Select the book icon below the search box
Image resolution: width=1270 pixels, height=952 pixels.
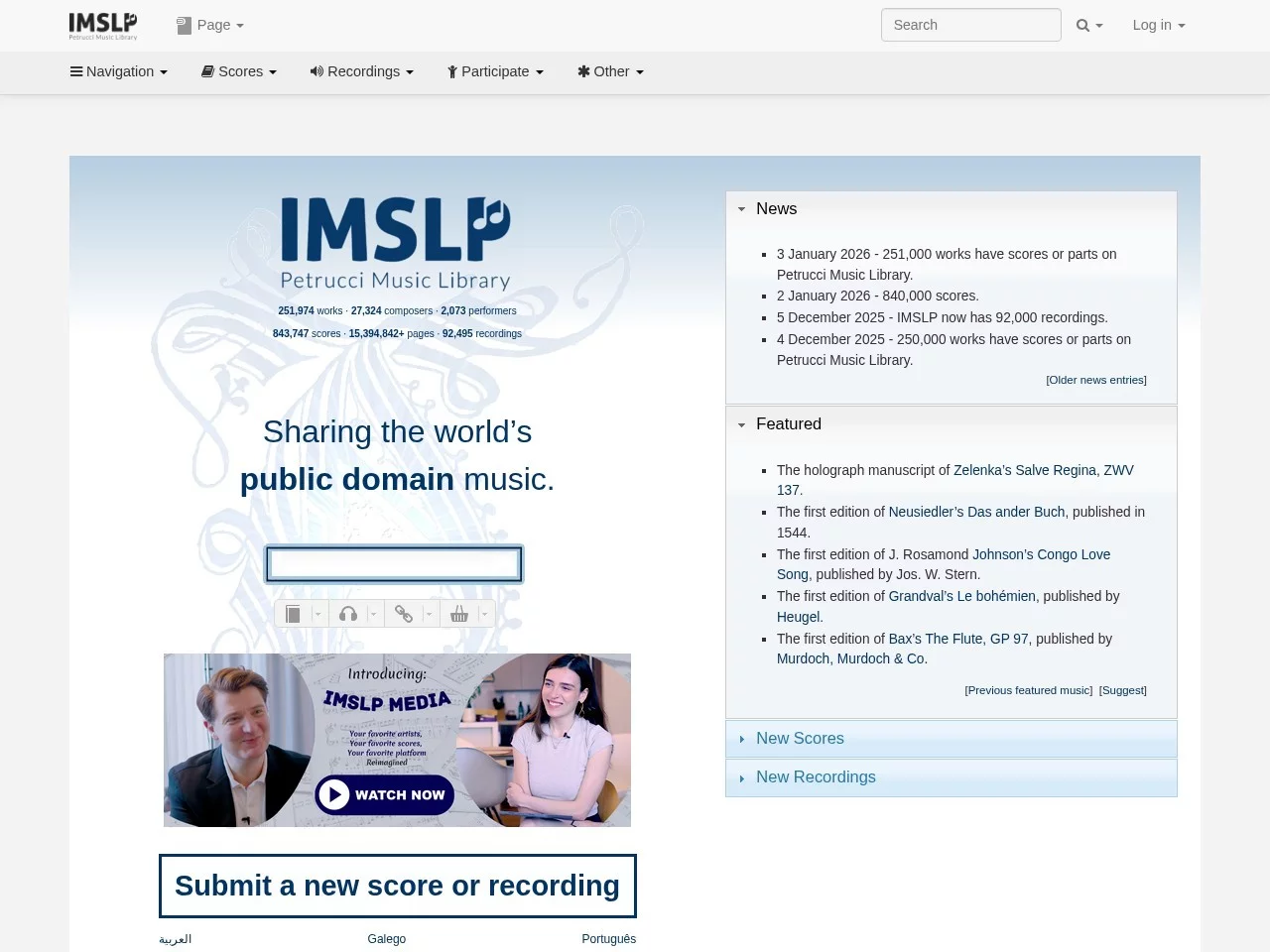[x=294, y=613]
